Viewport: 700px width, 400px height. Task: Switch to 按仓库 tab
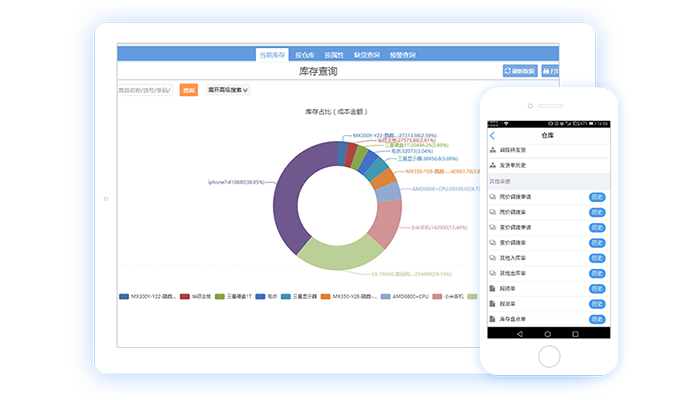[304, 55]
